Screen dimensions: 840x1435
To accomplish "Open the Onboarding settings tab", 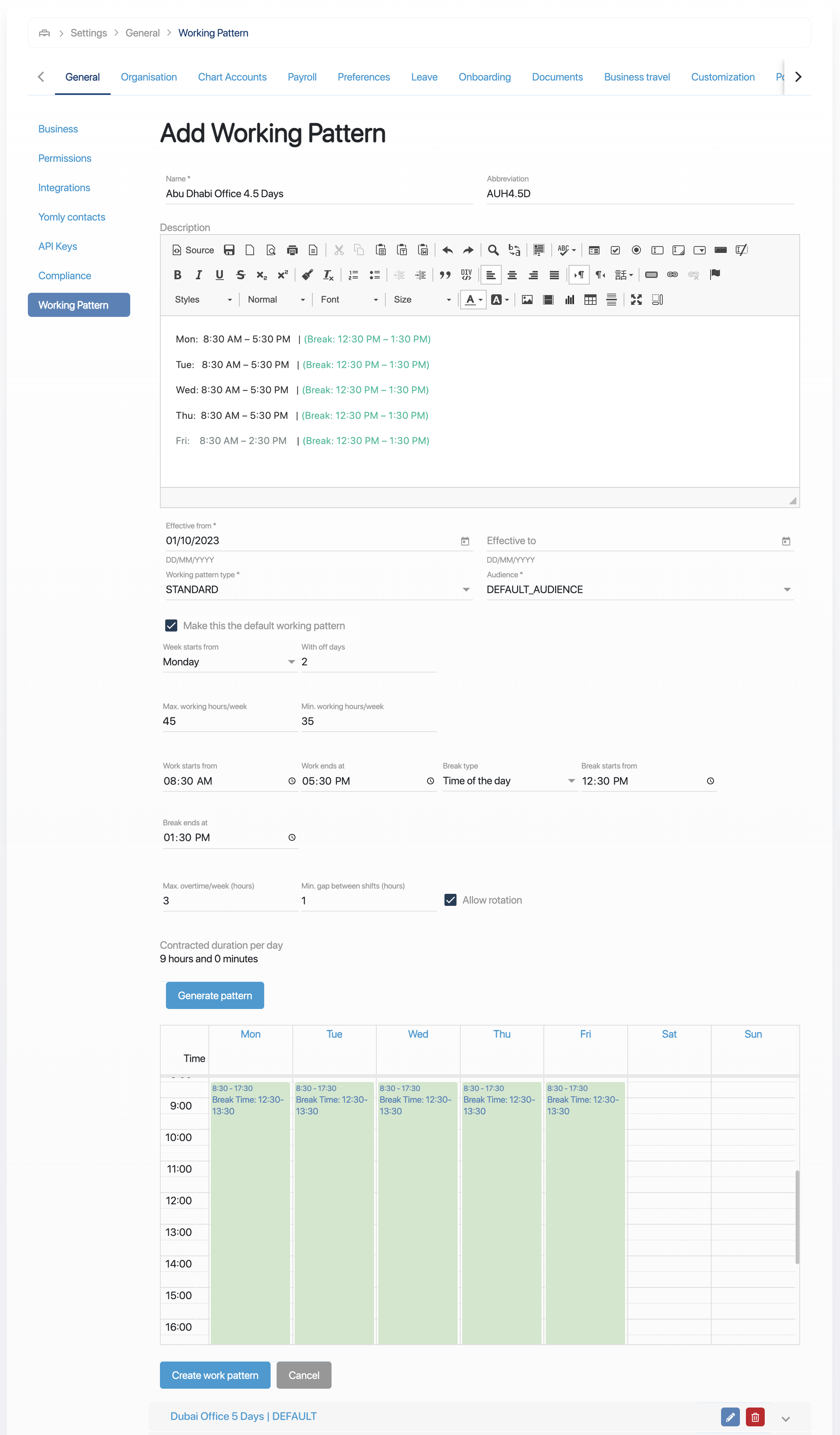I will [484, 77].
